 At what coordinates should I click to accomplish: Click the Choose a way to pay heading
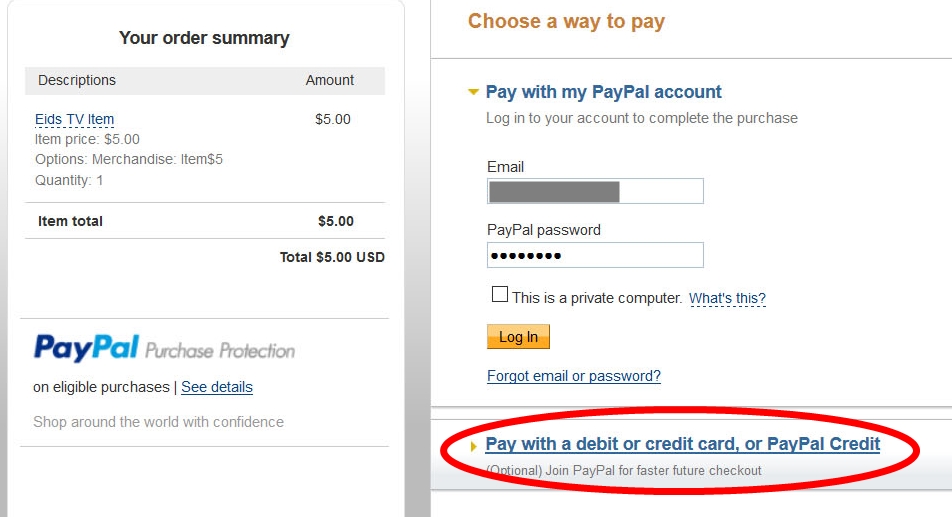pyautogui.click(x=566, y=22)
